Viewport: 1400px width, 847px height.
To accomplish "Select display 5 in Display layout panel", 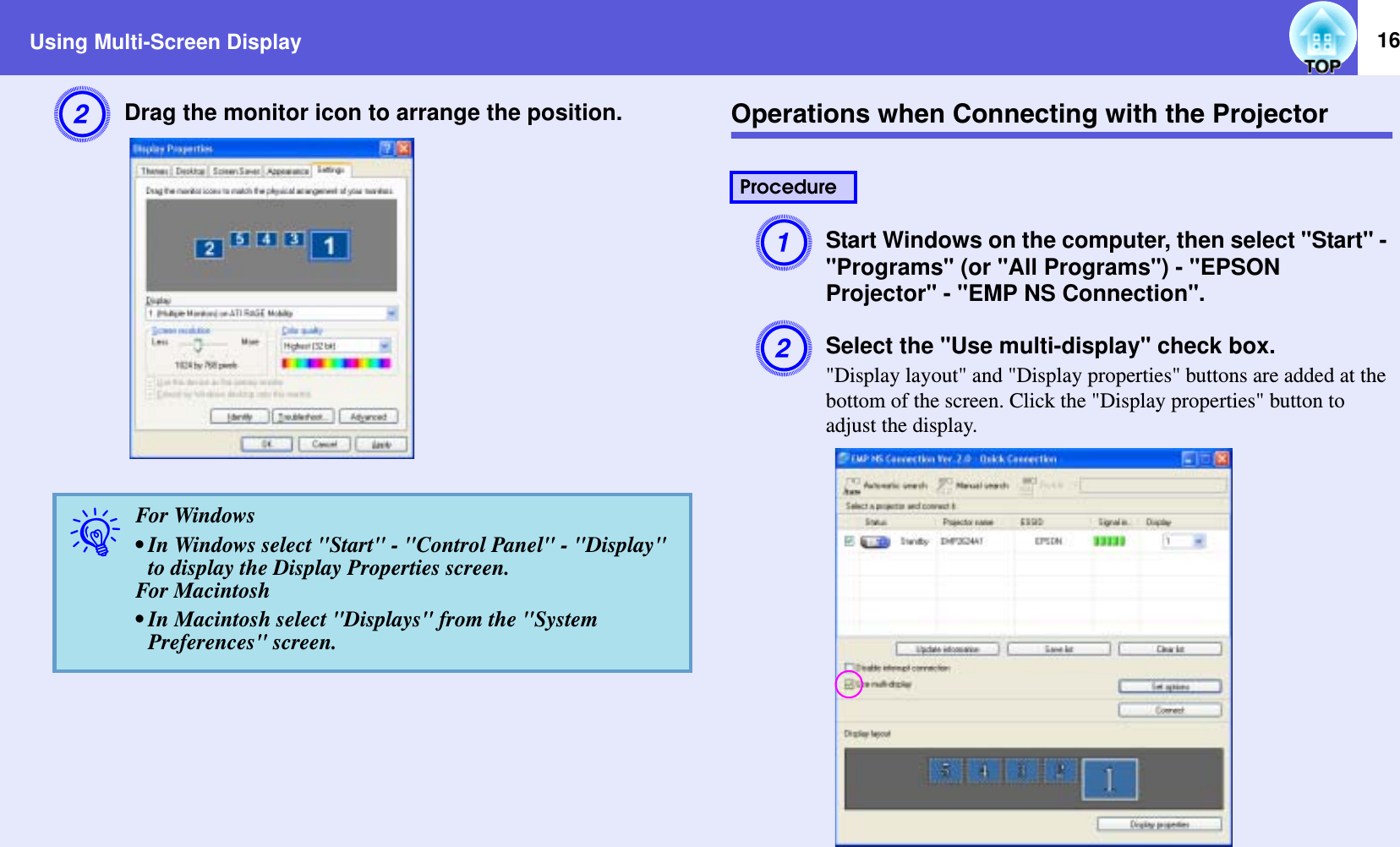I will (x=945, y=770).
